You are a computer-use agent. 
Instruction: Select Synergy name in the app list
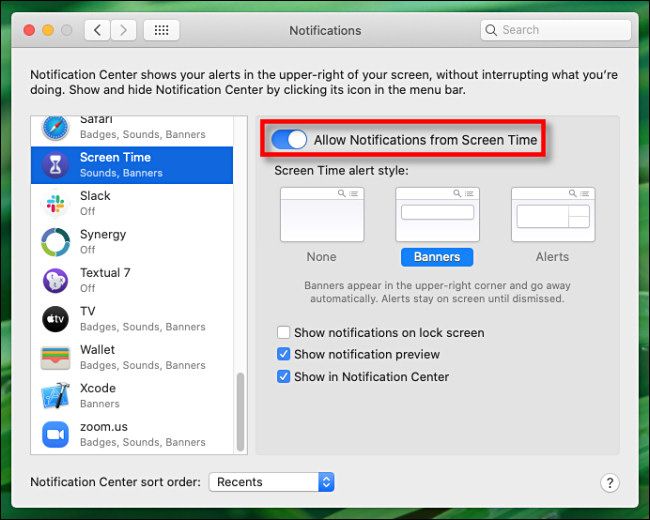click(x=103, y=235)
